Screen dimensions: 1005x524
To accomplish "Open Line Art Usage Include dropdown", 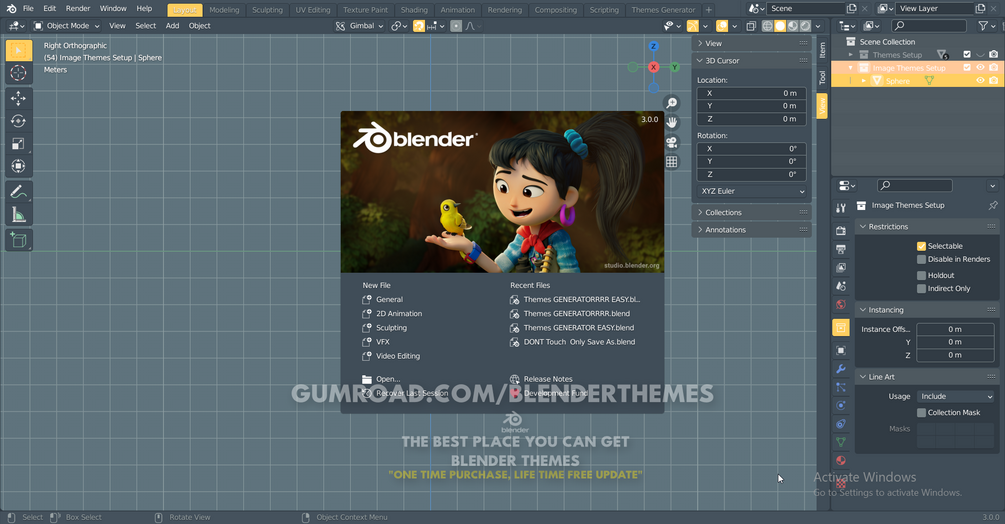I will 956,397.
